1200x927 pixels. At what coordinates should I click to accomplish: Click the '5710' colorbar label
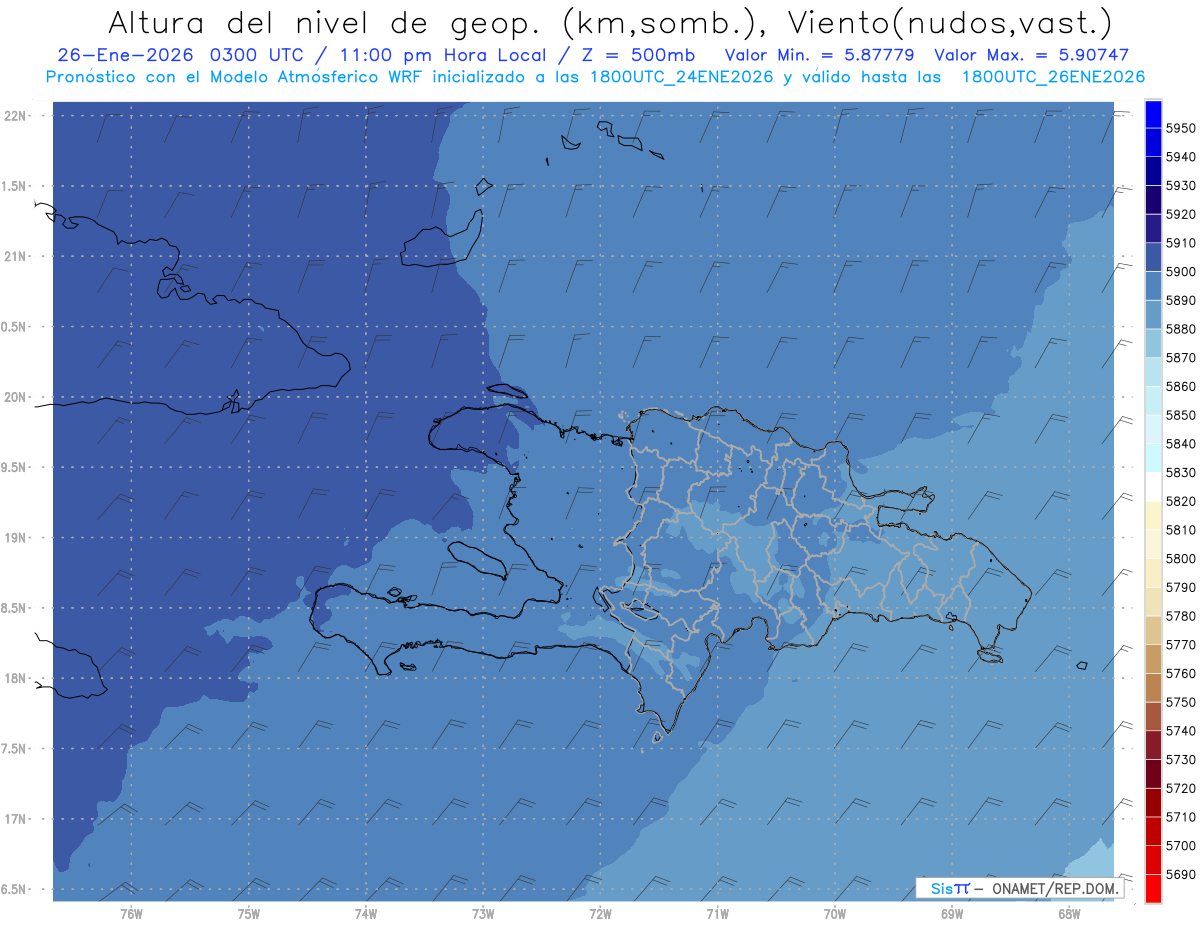[1181, 816]
